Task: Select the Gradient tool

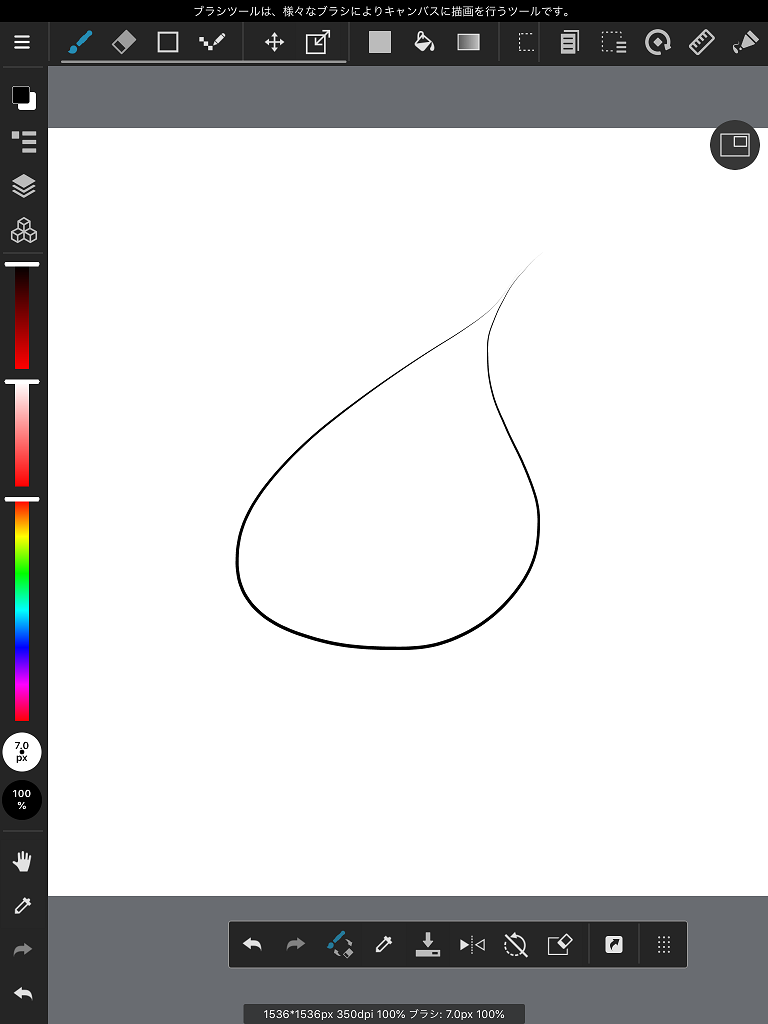Action: (468, 42)
